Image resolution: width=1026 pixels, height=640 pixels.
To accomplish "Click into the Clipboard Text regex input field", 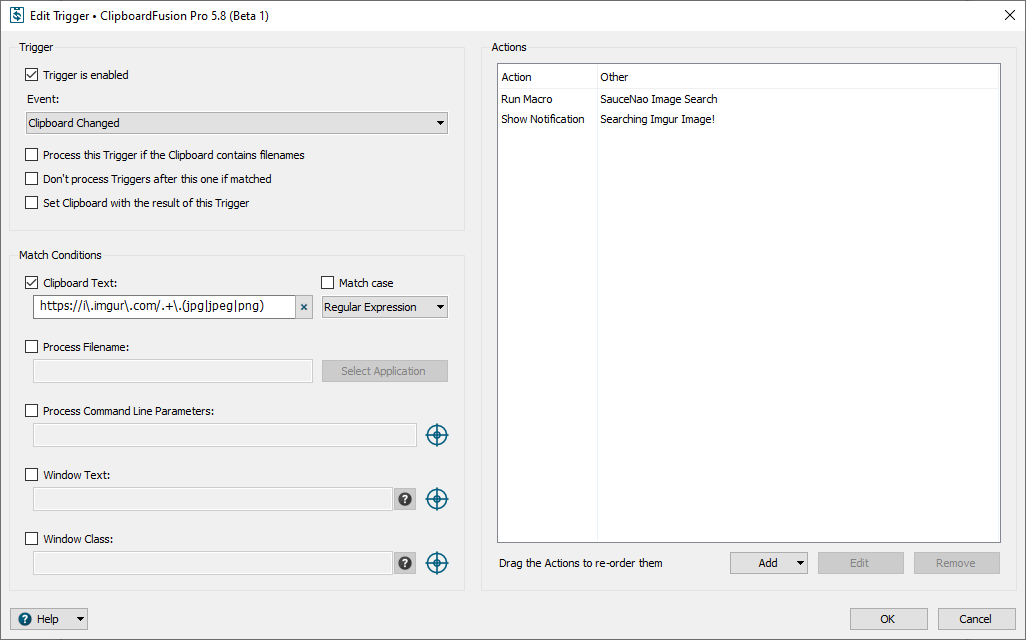I will (x=164, y=307).
